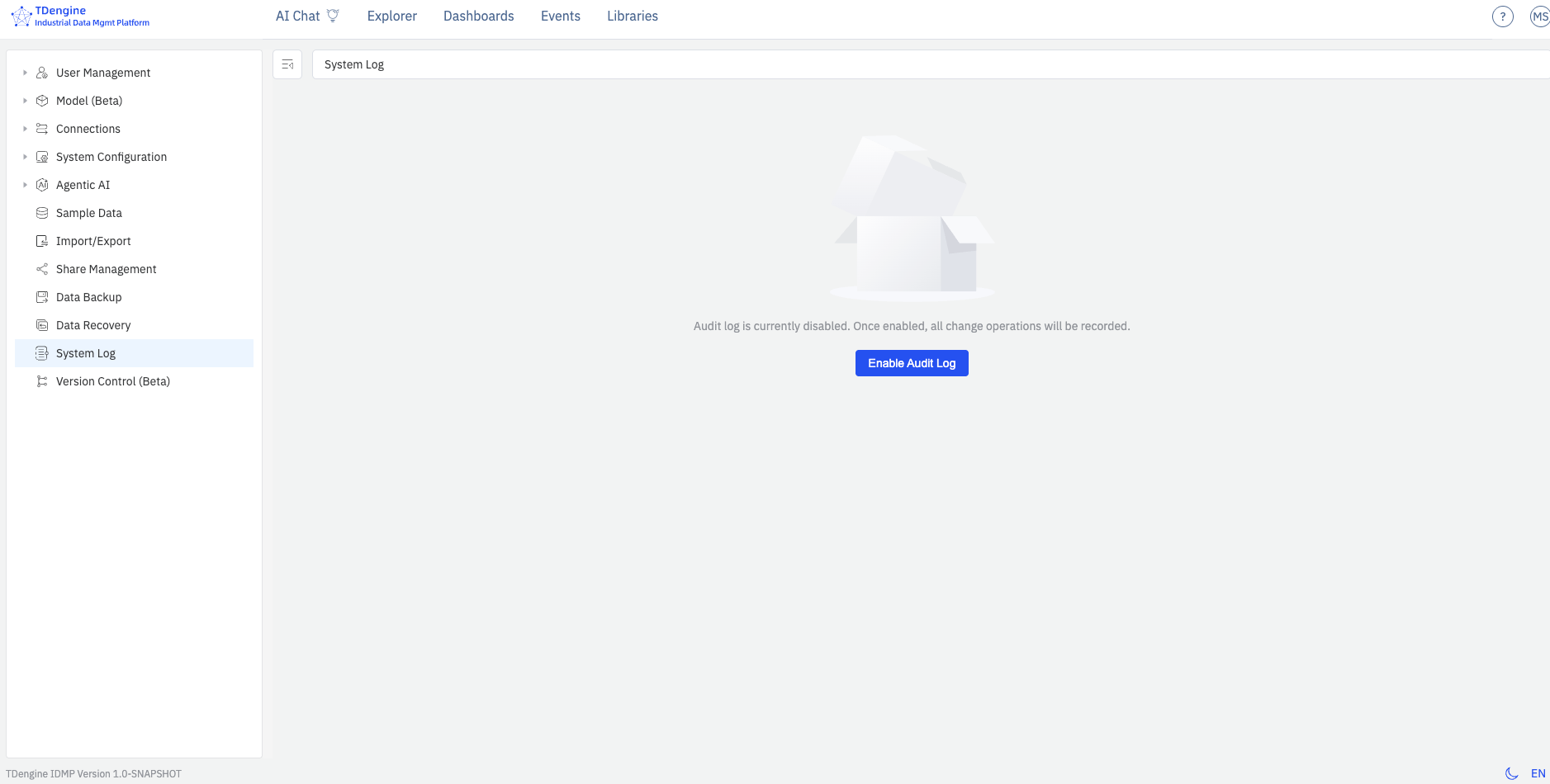Collapse sidebar with the menu fold icon

[287, 64]
